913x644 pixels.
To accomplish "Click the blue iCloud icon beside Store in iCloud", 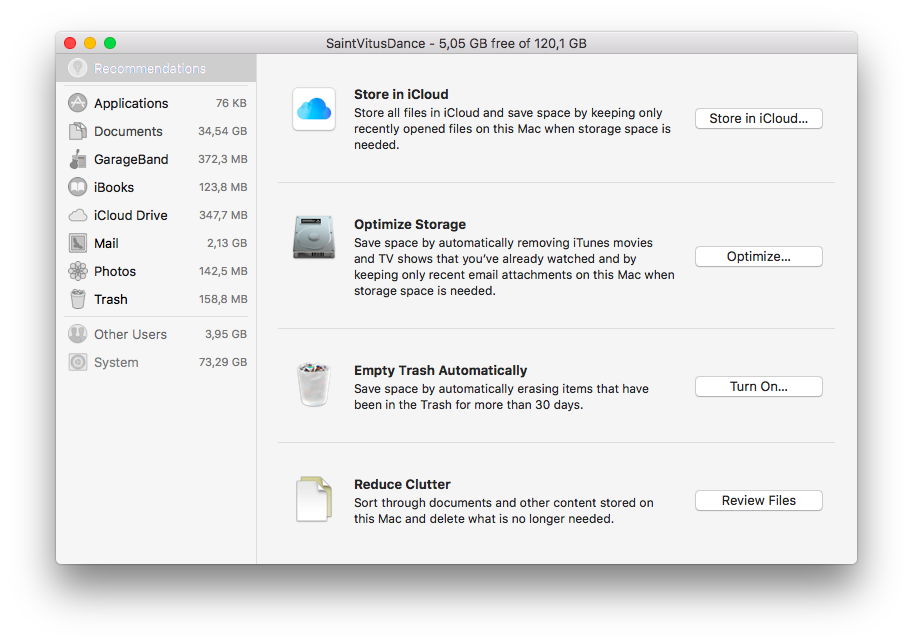I will [313, 110].
